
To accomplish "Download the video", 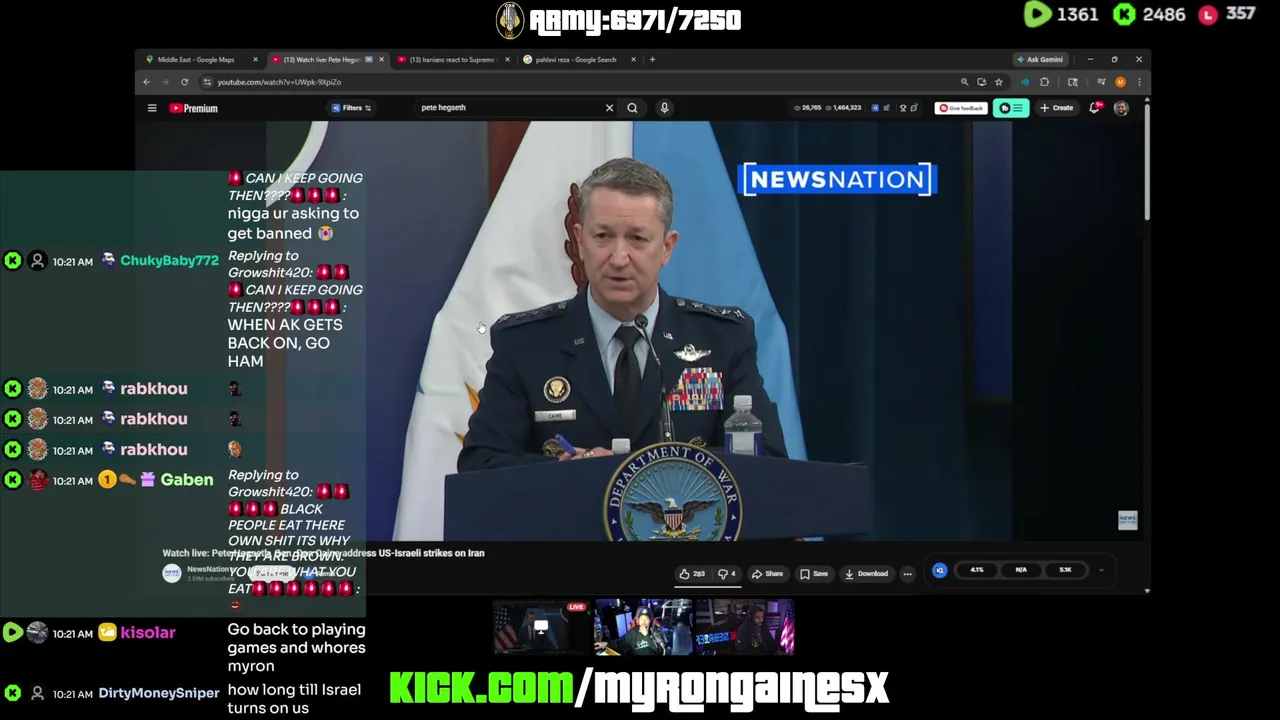I will 866,574.
